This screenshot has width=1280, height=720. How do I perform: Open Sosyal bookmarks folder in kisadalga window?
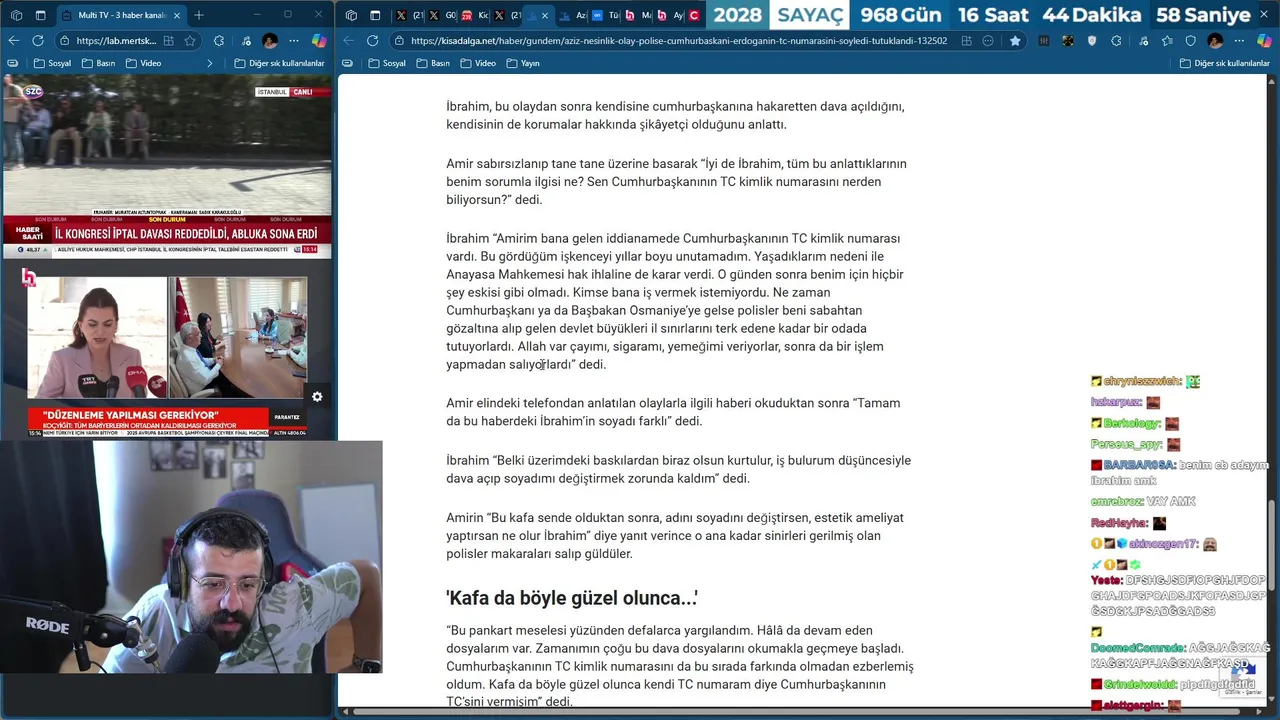[x=387, y=63]
